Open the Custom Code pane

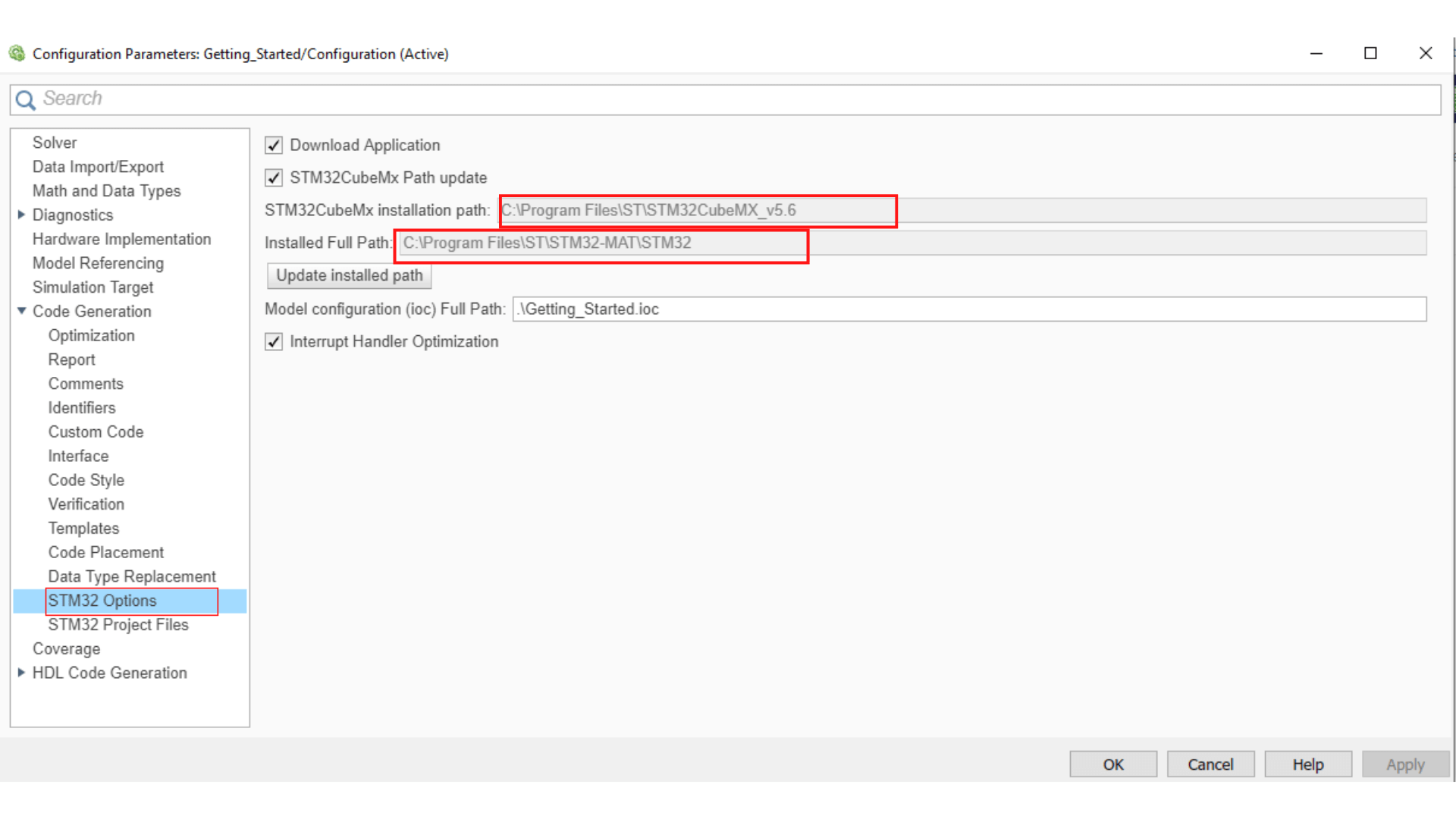pos(96,432)
